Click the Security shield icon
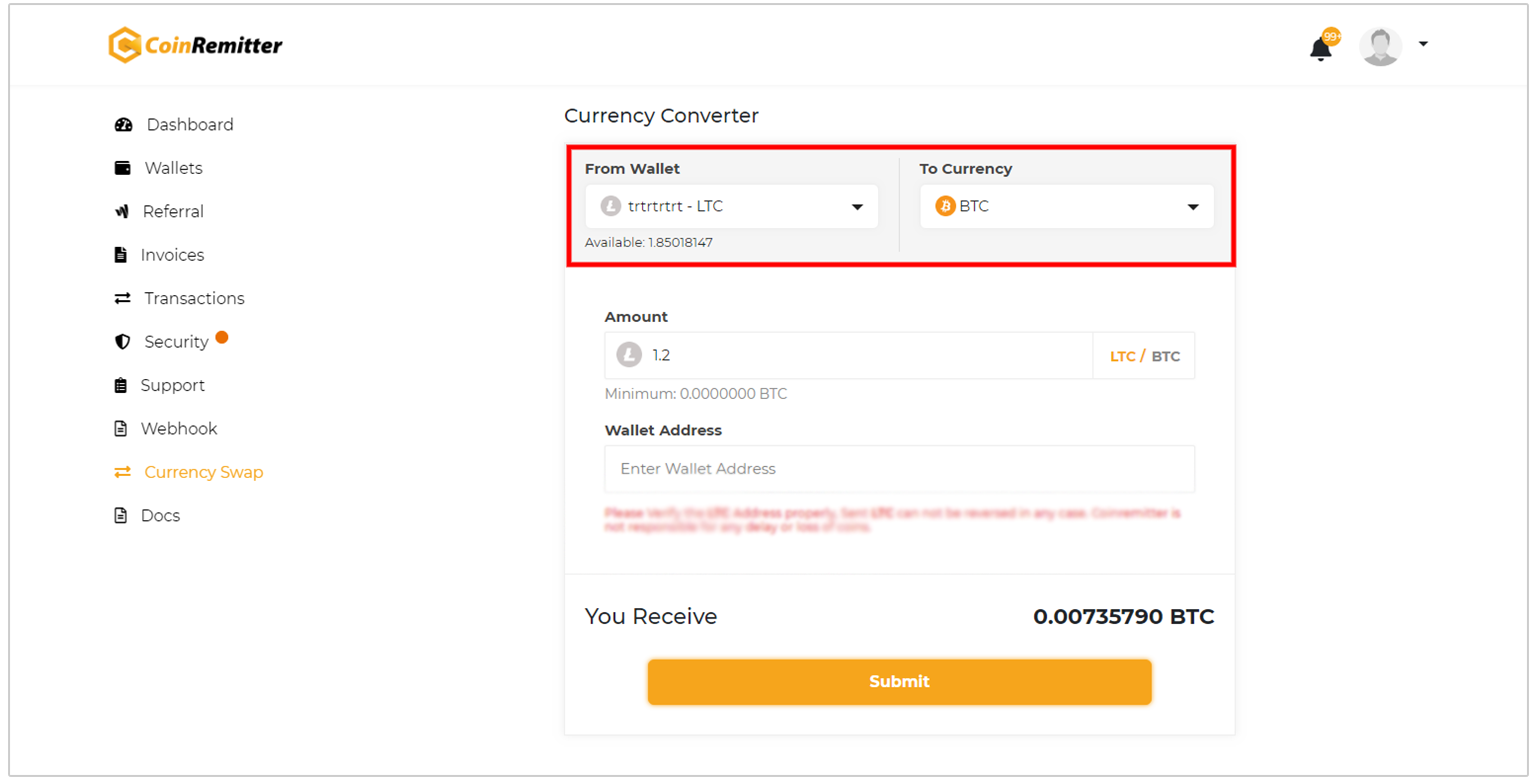 (x=122, y=342)
